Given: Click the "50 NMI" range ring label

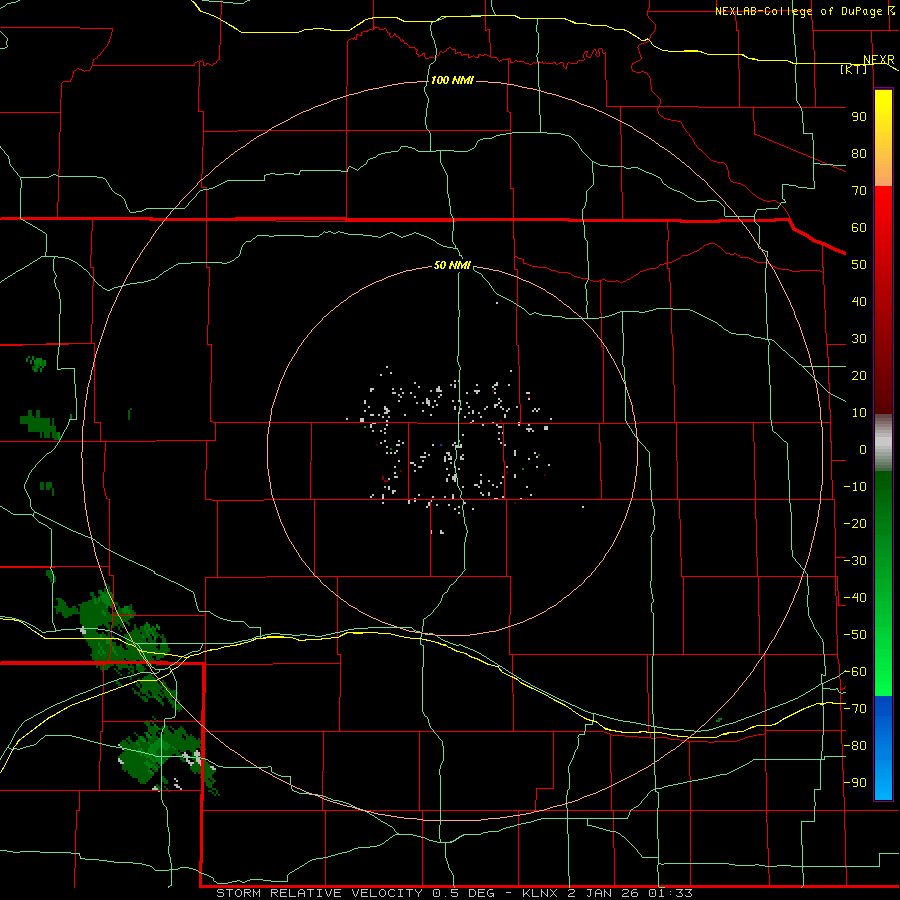Looking at the screenshot, I should pyautogui.click(x=452, y=265).
